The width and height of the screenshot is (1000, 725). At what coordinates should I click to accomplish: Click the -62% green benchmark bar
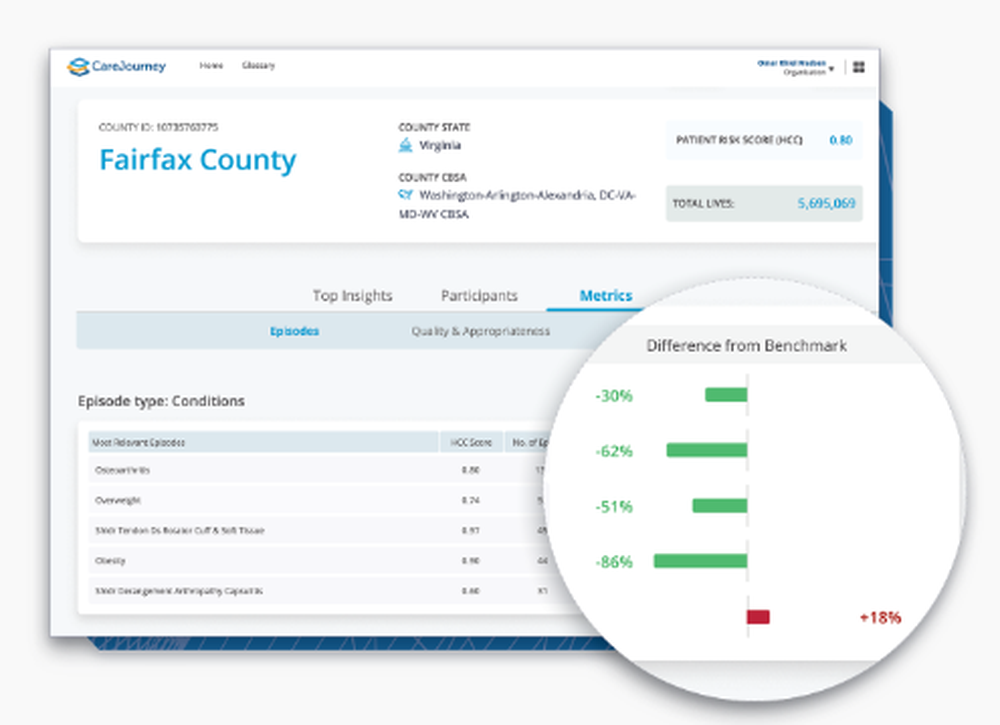point(707,450)
